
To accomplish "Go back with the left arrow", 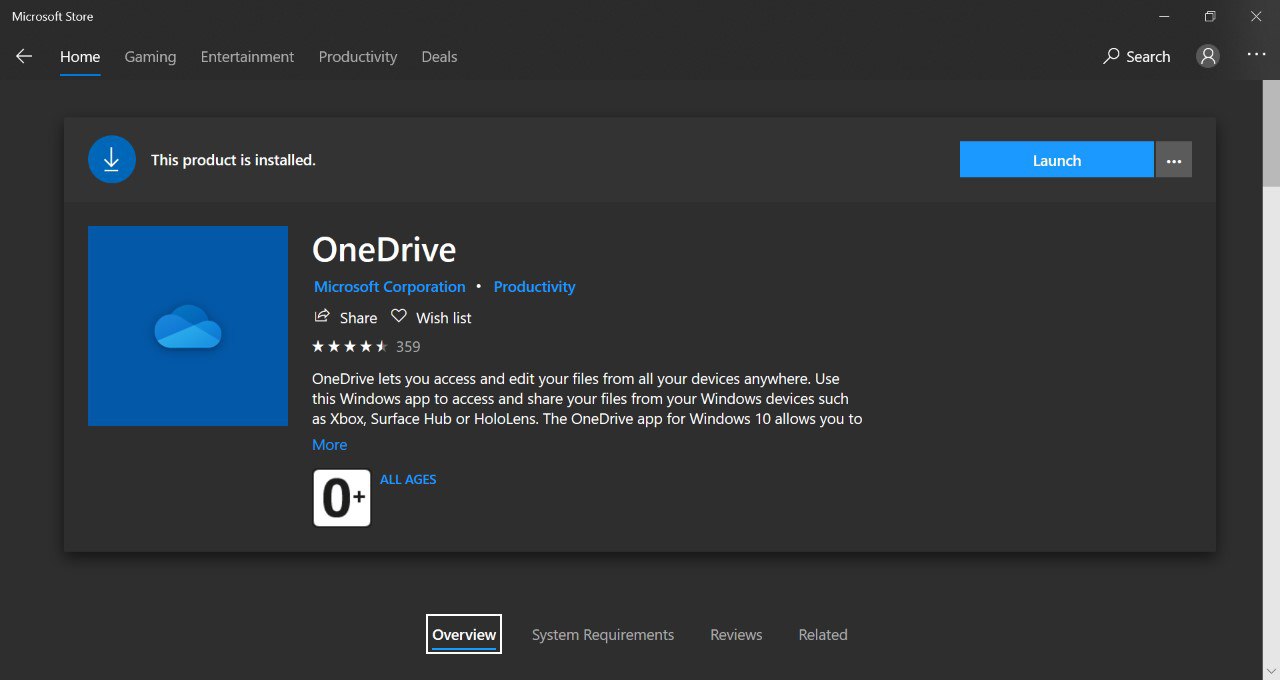I will click(x=24, y=57).
